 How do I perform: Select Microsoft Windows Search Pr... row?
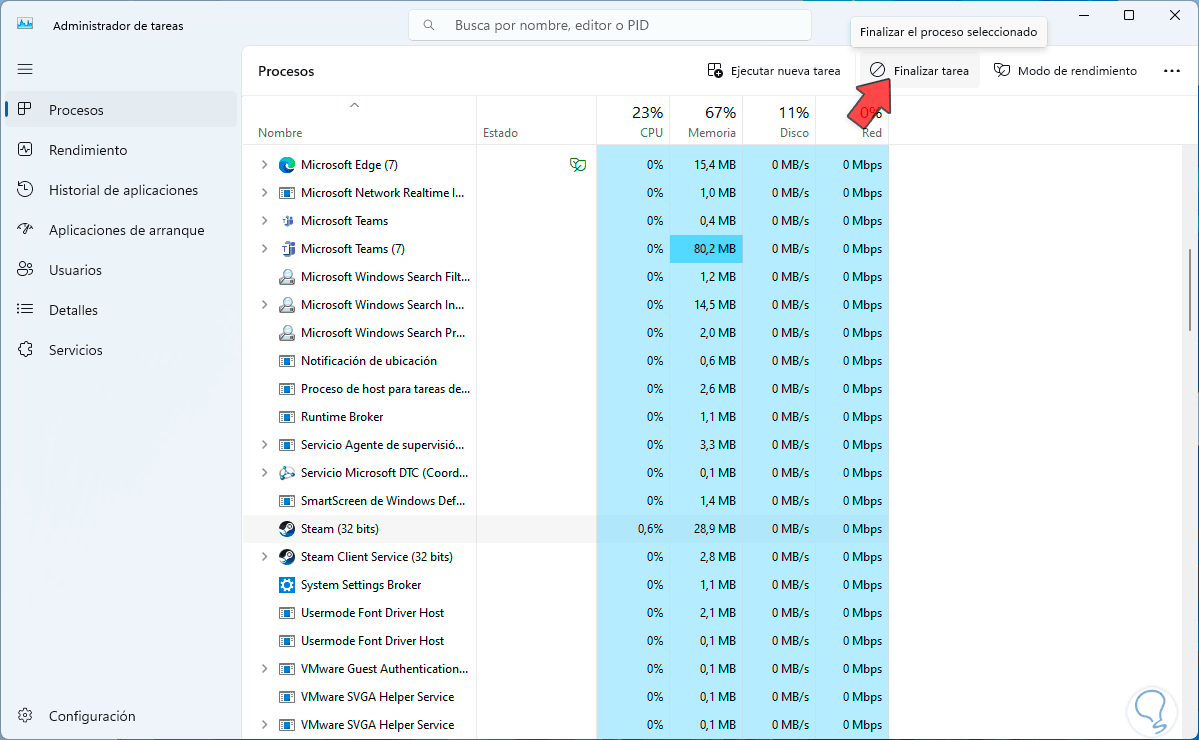point(565,333)
